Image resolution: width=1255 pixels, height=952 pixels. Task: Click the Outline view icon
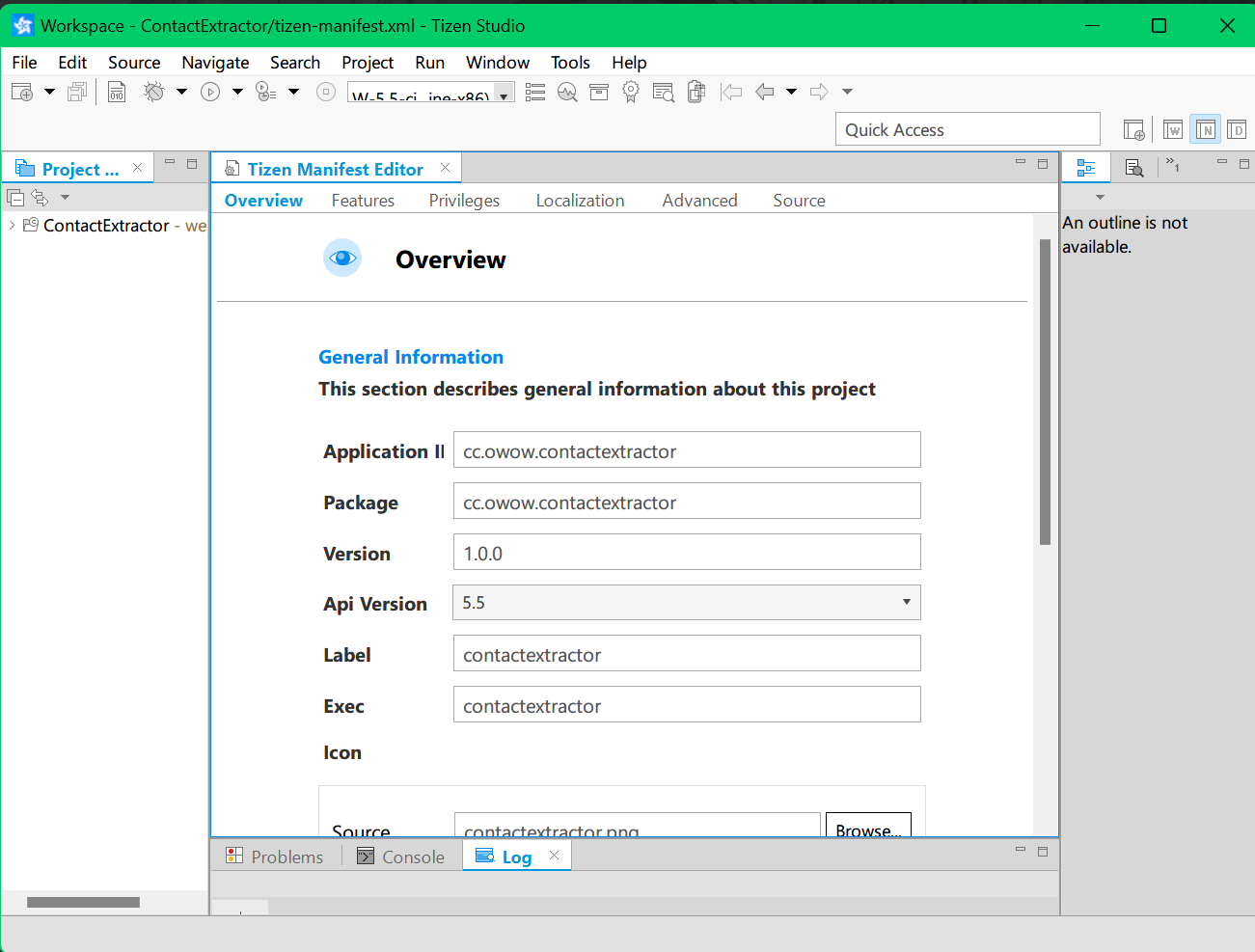[1086, 168]
